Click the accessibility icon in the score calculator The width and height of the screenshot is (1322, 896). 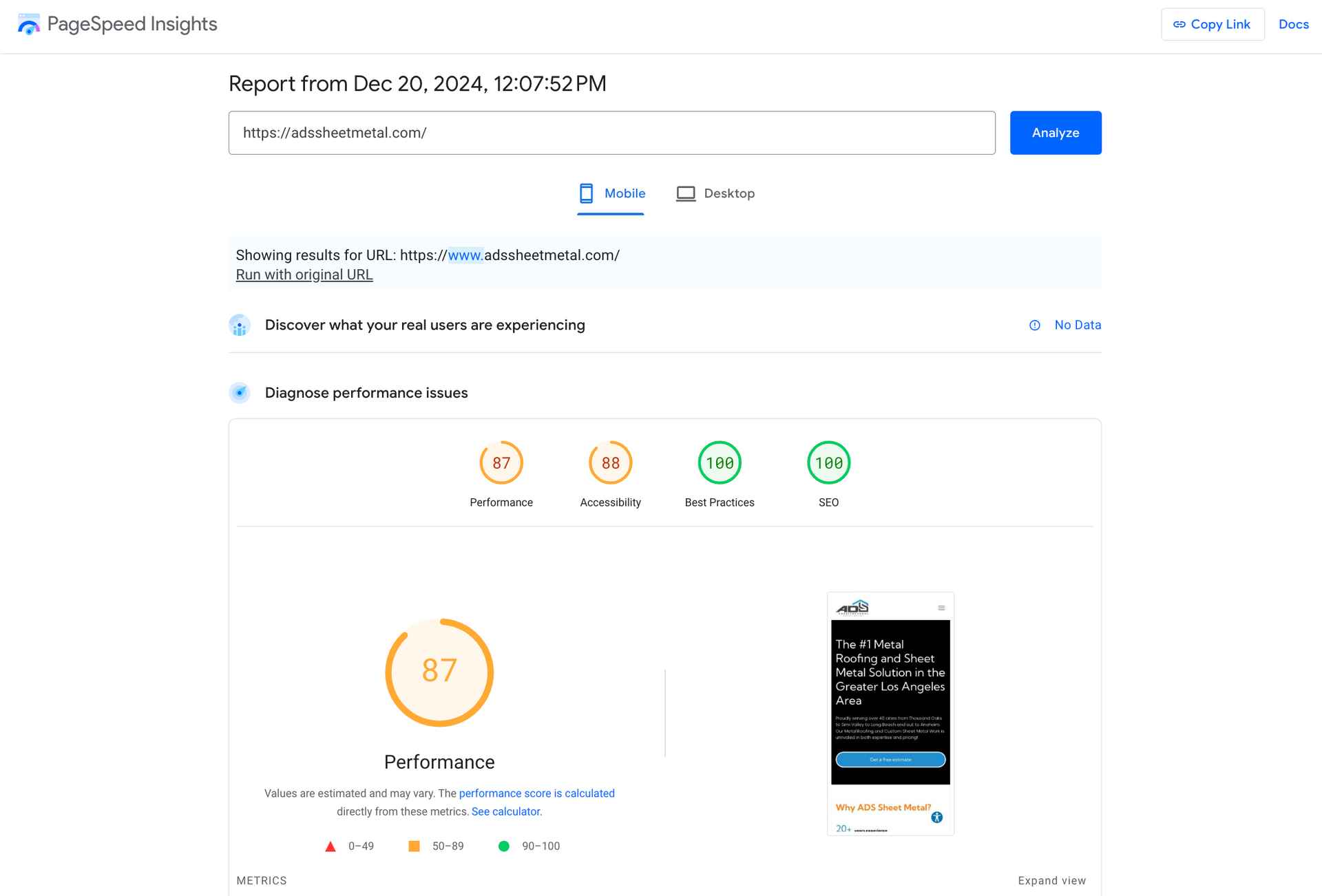point(610,462)
